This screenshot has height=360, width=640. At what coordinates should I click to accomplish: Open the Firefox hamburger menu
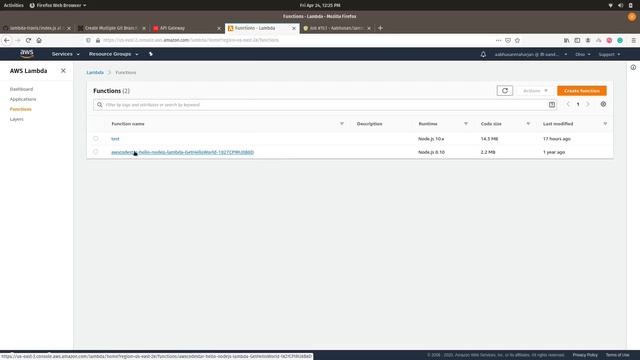pyautogui.click(x=633, y=40)
